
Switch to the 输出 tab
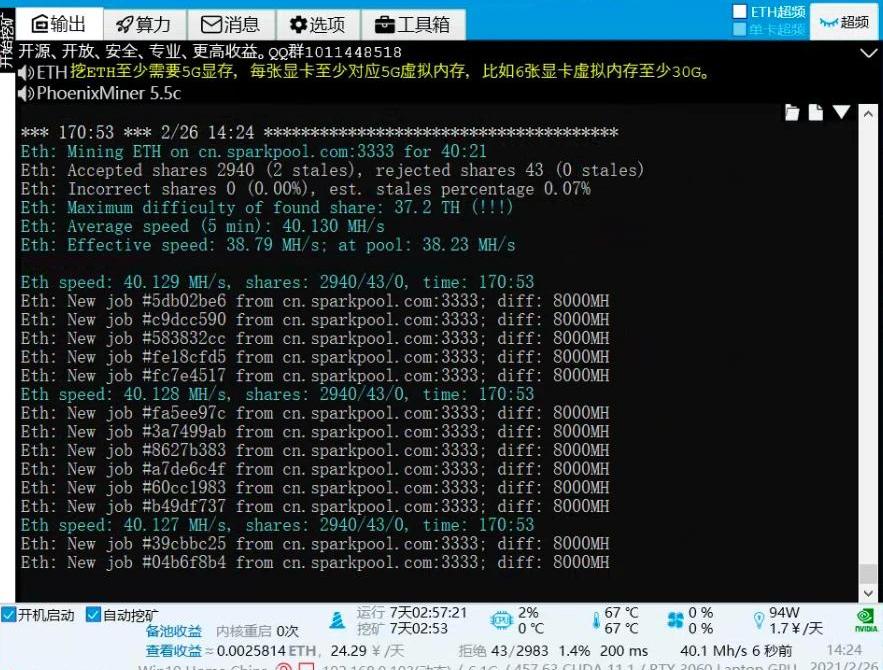tap(59, 24)
